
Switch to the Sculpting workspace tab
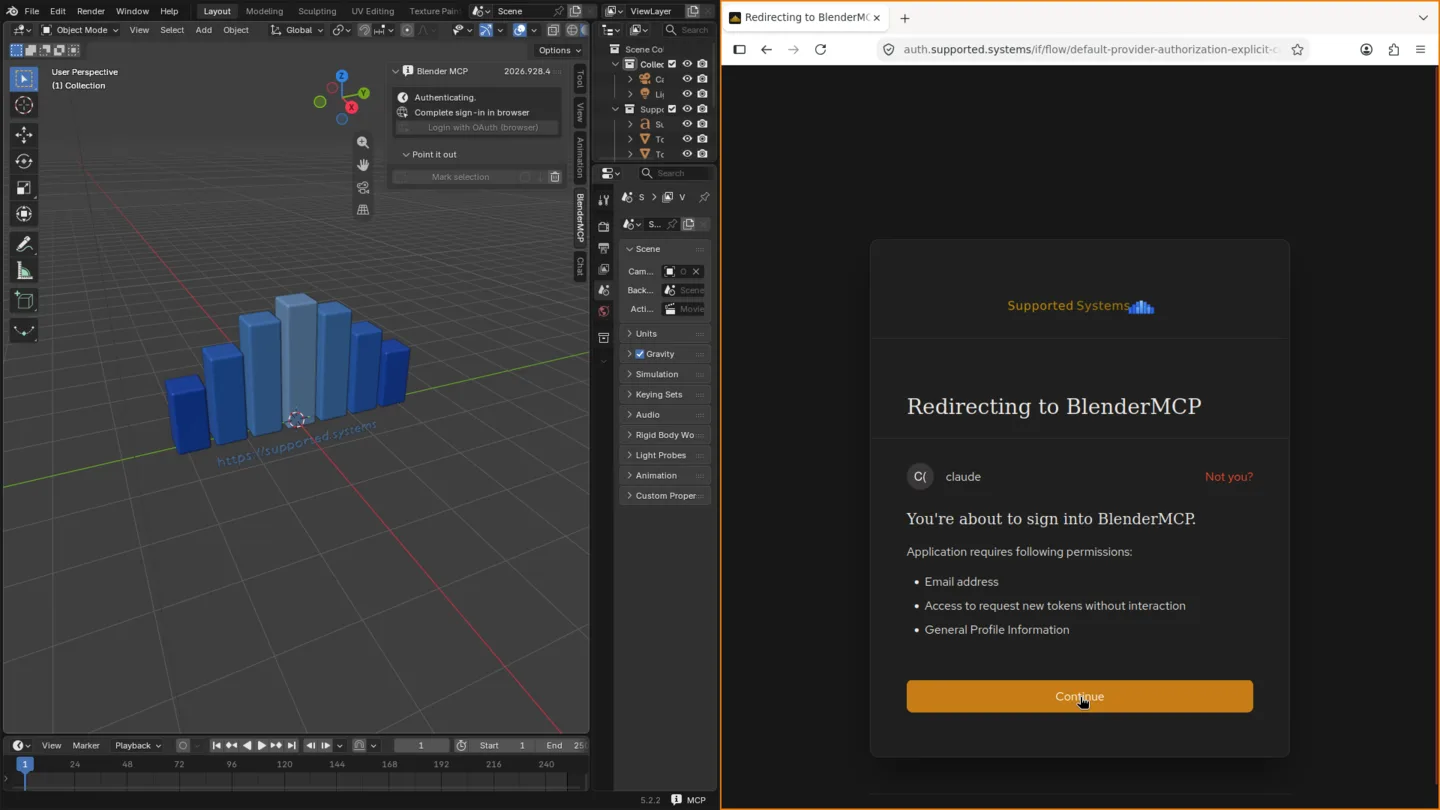(x=317, y=11)
